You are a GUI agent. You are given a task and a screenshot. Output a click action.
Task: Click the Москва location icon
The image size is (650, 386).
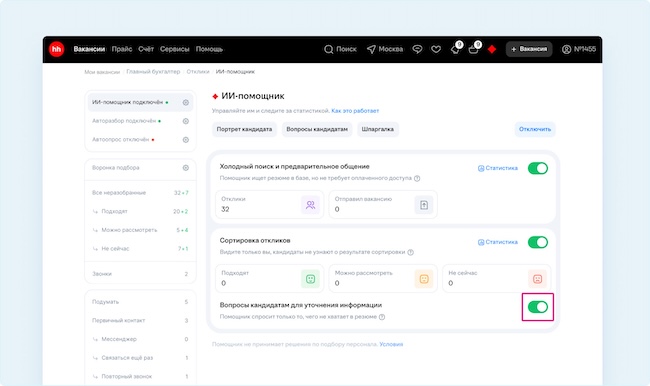pyautogui.click(x=371, y=49)
